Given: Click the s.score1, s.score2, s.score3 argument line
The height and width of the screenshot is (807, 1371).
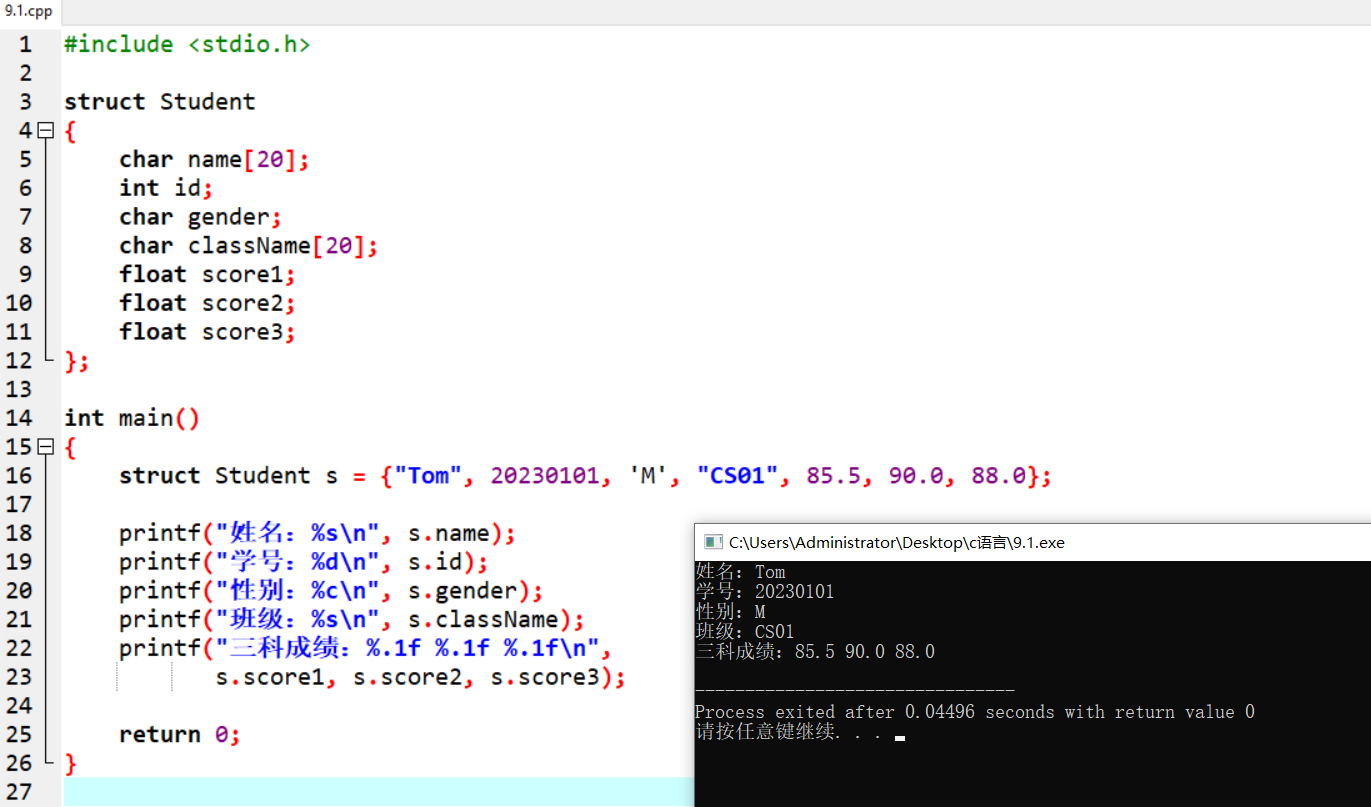Looking at the screenshot, I should click(x=421, y=677).
